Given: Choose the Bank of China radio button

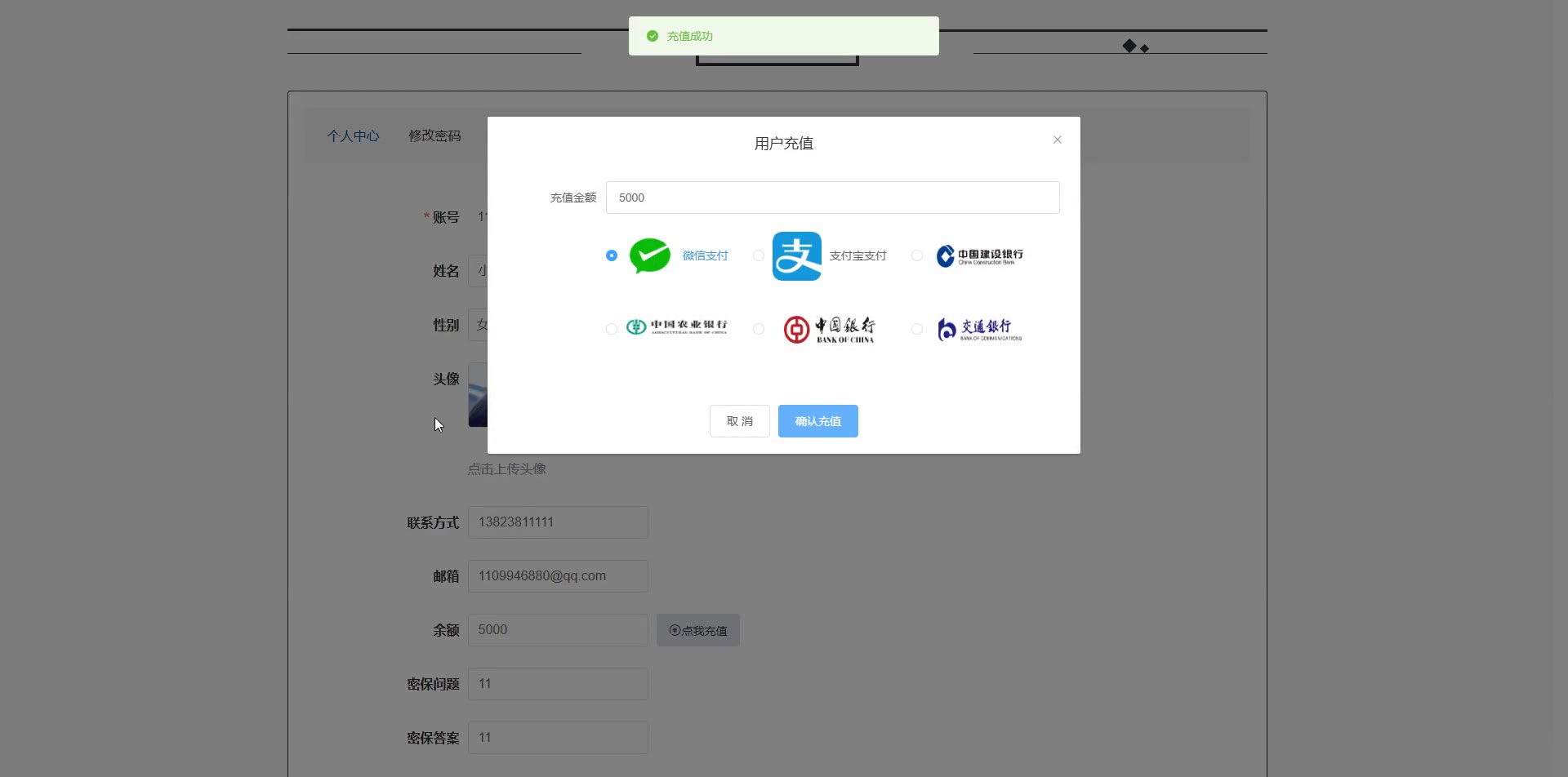Looking at the screenshot, I should (759, 329).
